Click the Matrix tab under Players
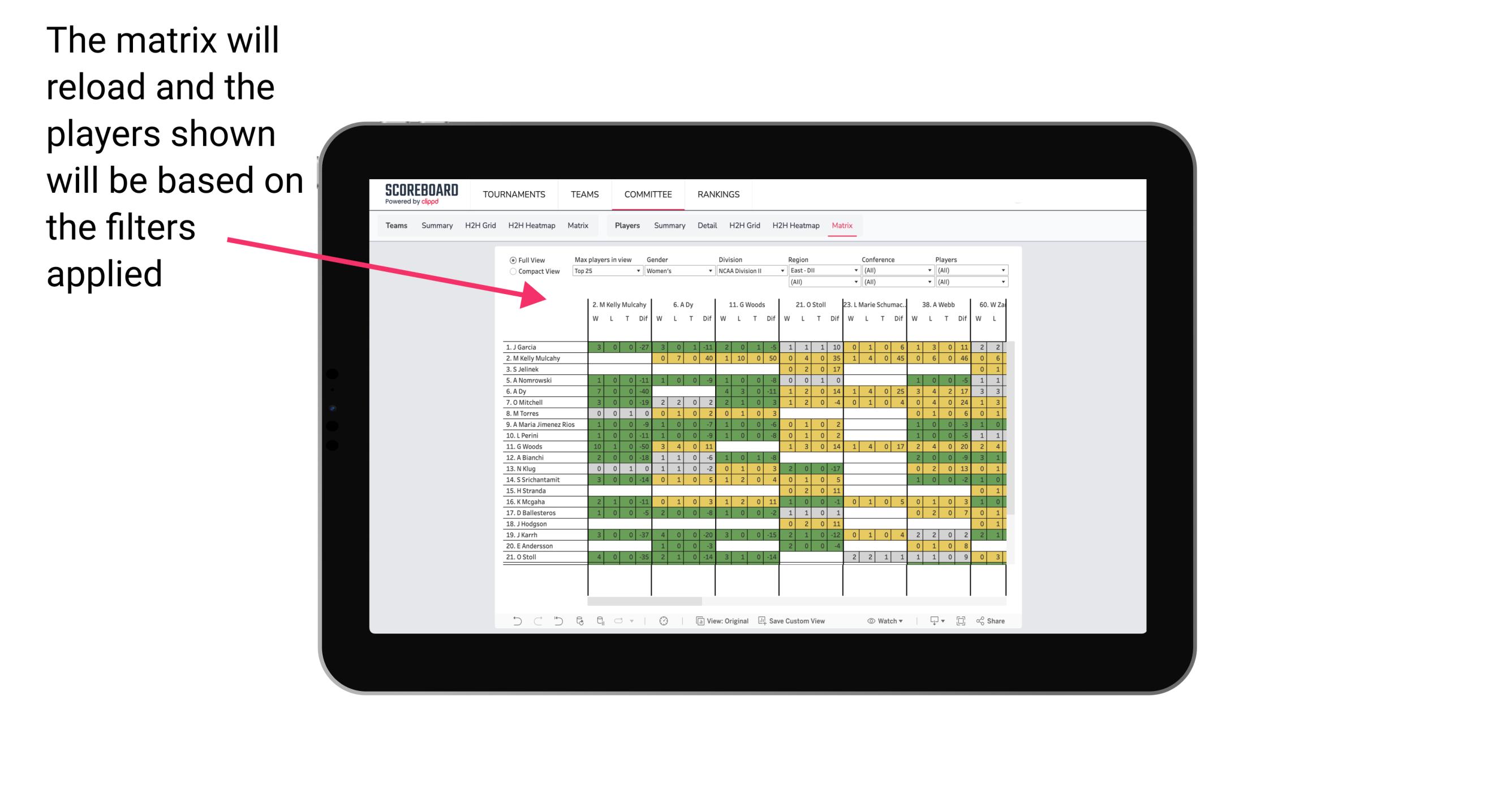Screen dimensions: 1510x812 (x=841, y=225)
